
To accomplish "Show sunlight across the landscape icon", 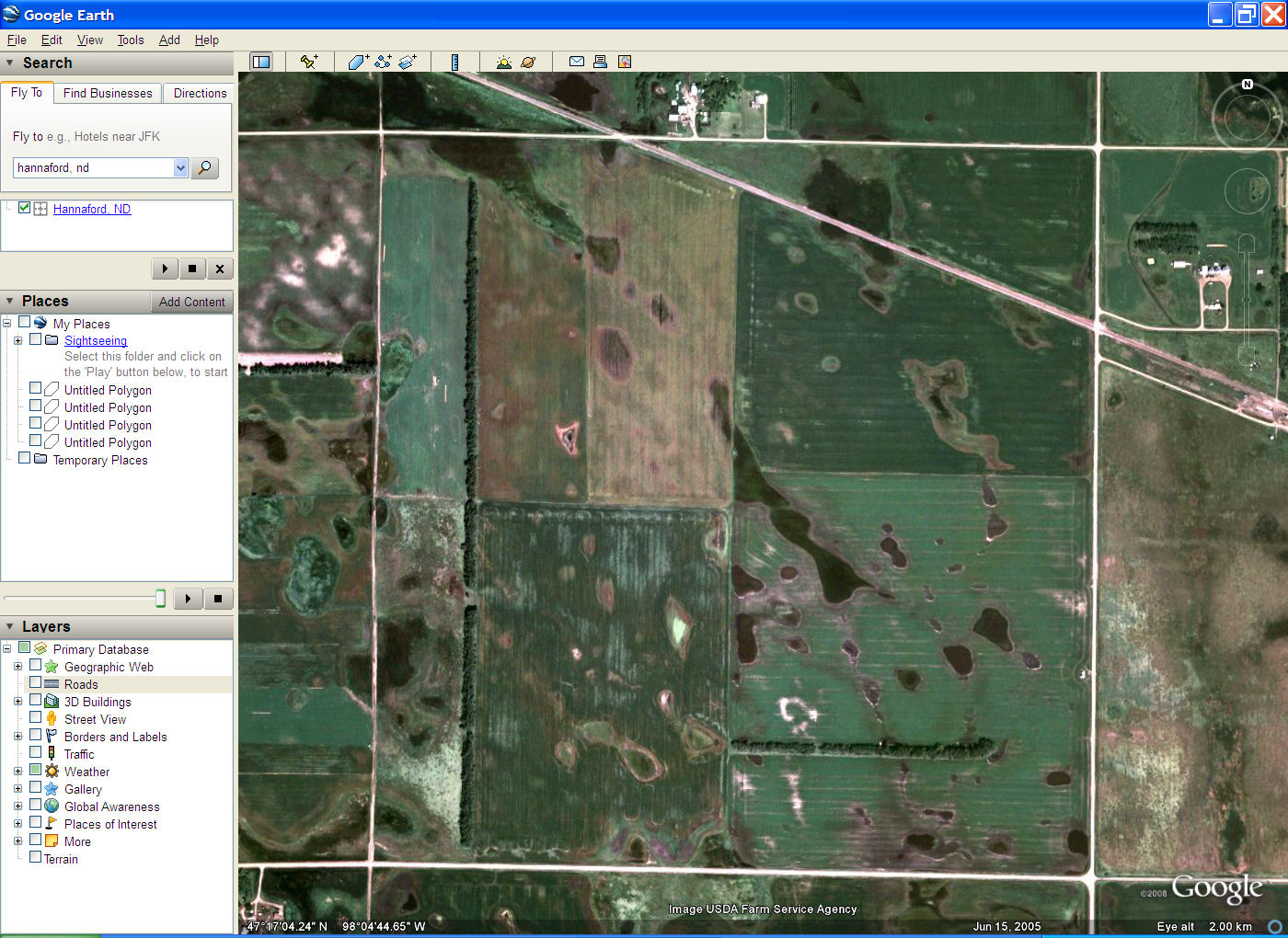I will point(503,62).
